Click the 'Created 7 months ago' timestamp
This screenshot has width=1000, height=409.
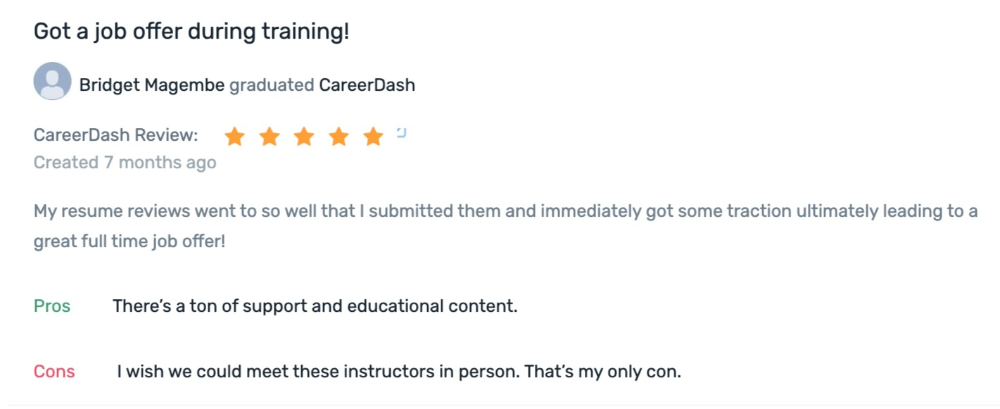click(125, 163)
